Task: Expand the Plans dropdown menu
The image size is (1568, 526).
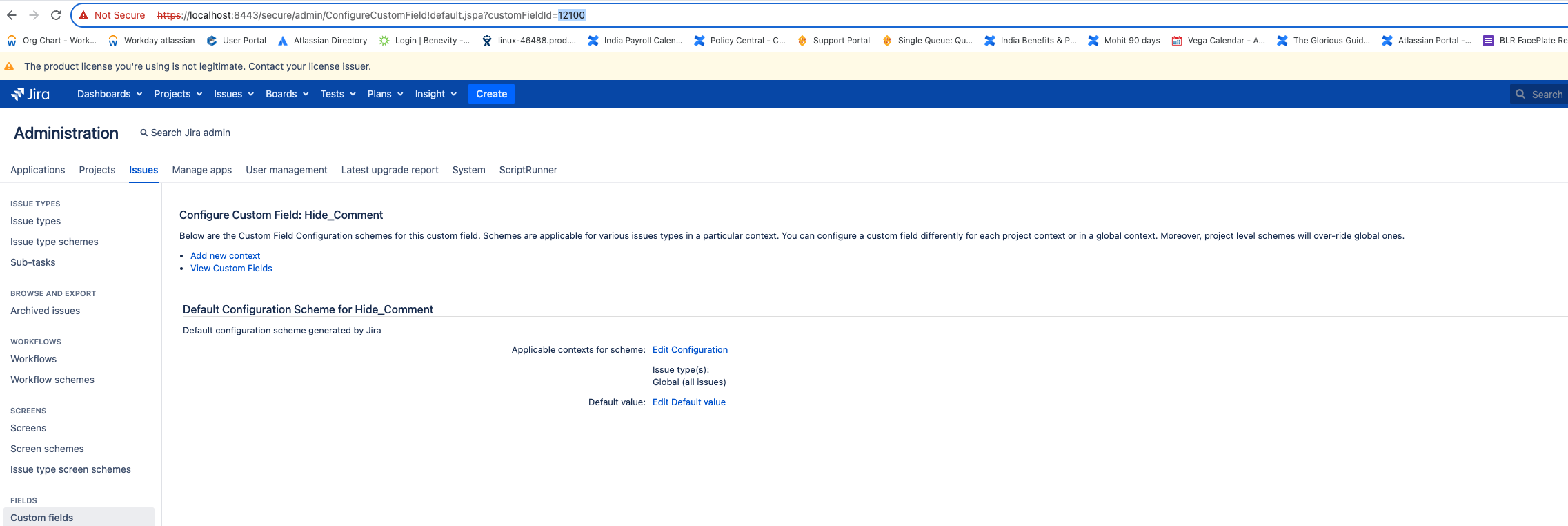Action: point(385,94)
